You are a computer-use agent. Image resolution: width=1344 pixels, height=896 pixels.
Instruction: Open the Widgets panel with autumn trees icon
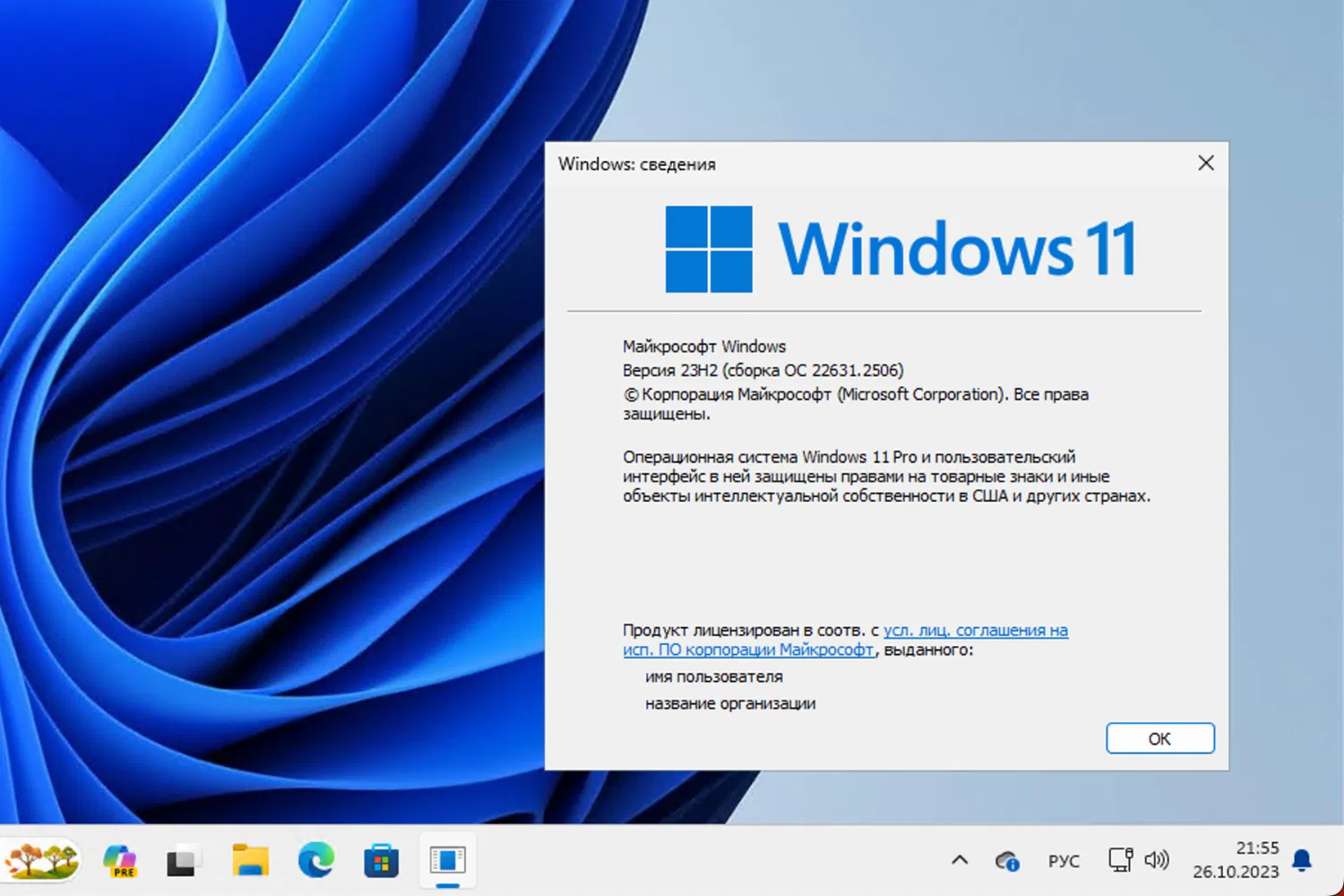pyautogui.click(x=41, y=861)
